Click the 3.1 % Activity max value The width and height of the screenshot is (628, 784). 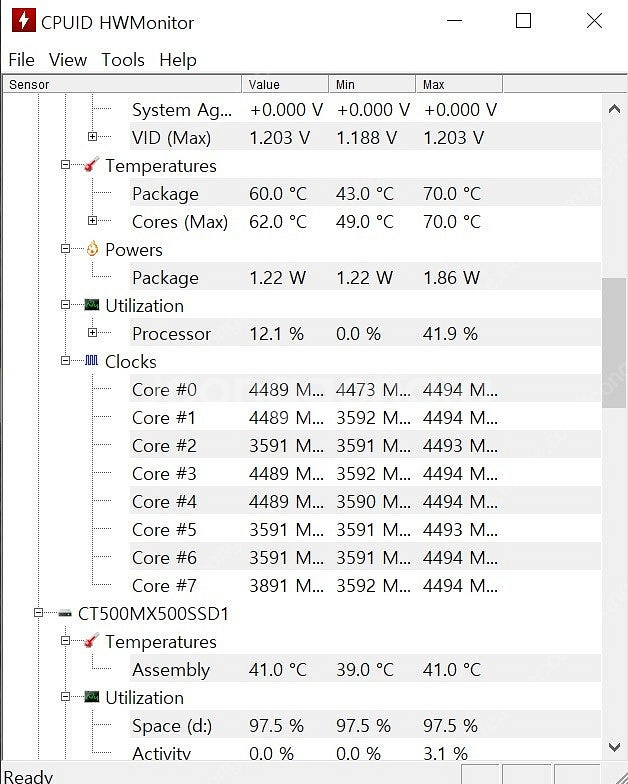(x=445, y=753)
